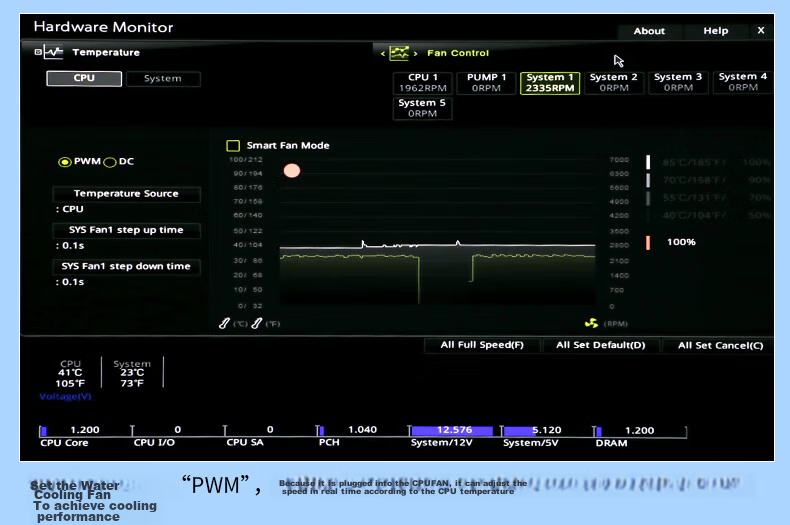Click All Set Default(D) button
790x525 pixels.
[601, 345]
